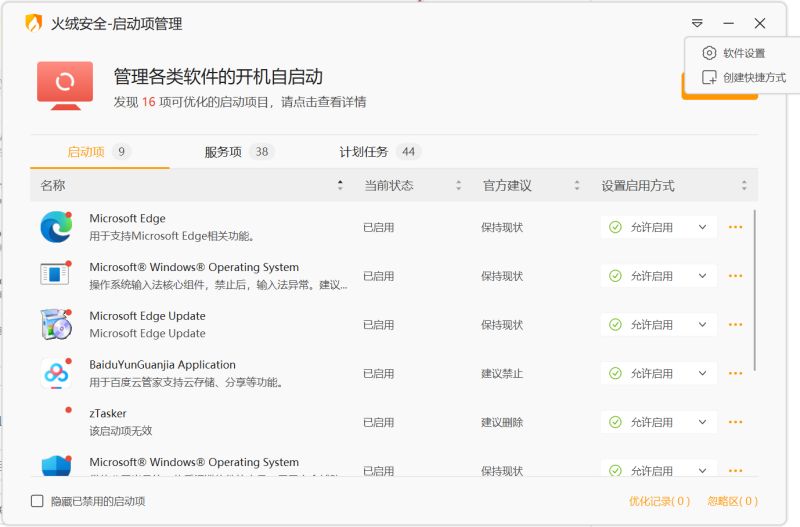
Task: Click green check icon in zTasker row
Action: click(x=615, y=422)
